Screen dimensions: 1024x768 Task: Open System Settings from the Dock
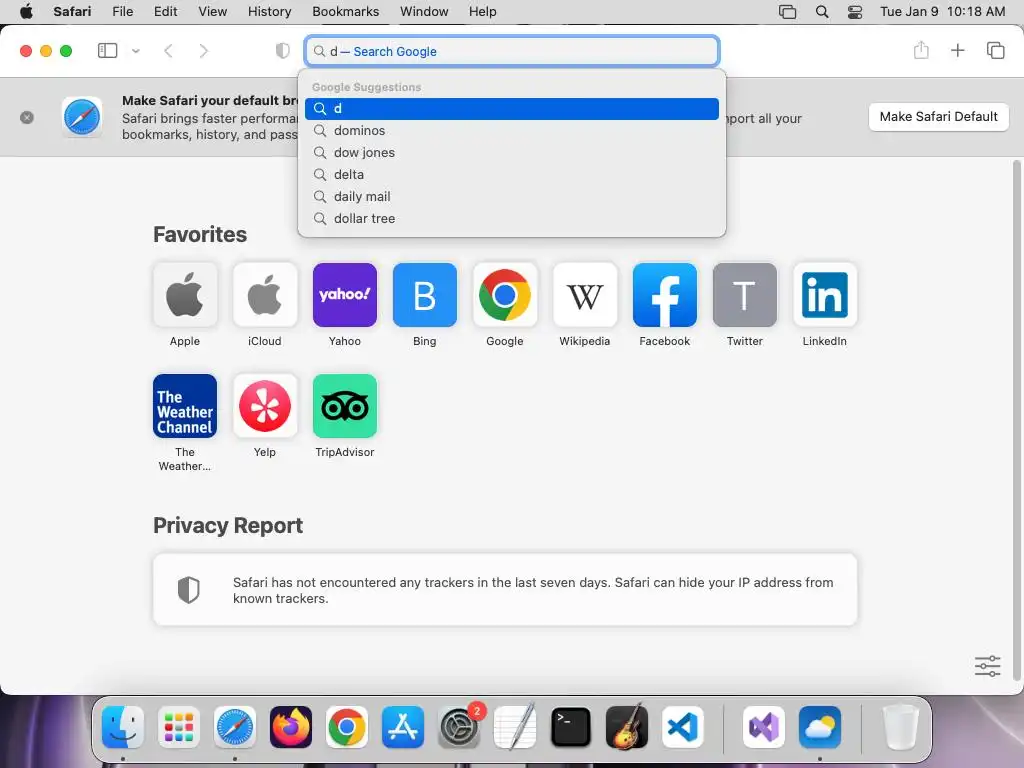point(459,727)
